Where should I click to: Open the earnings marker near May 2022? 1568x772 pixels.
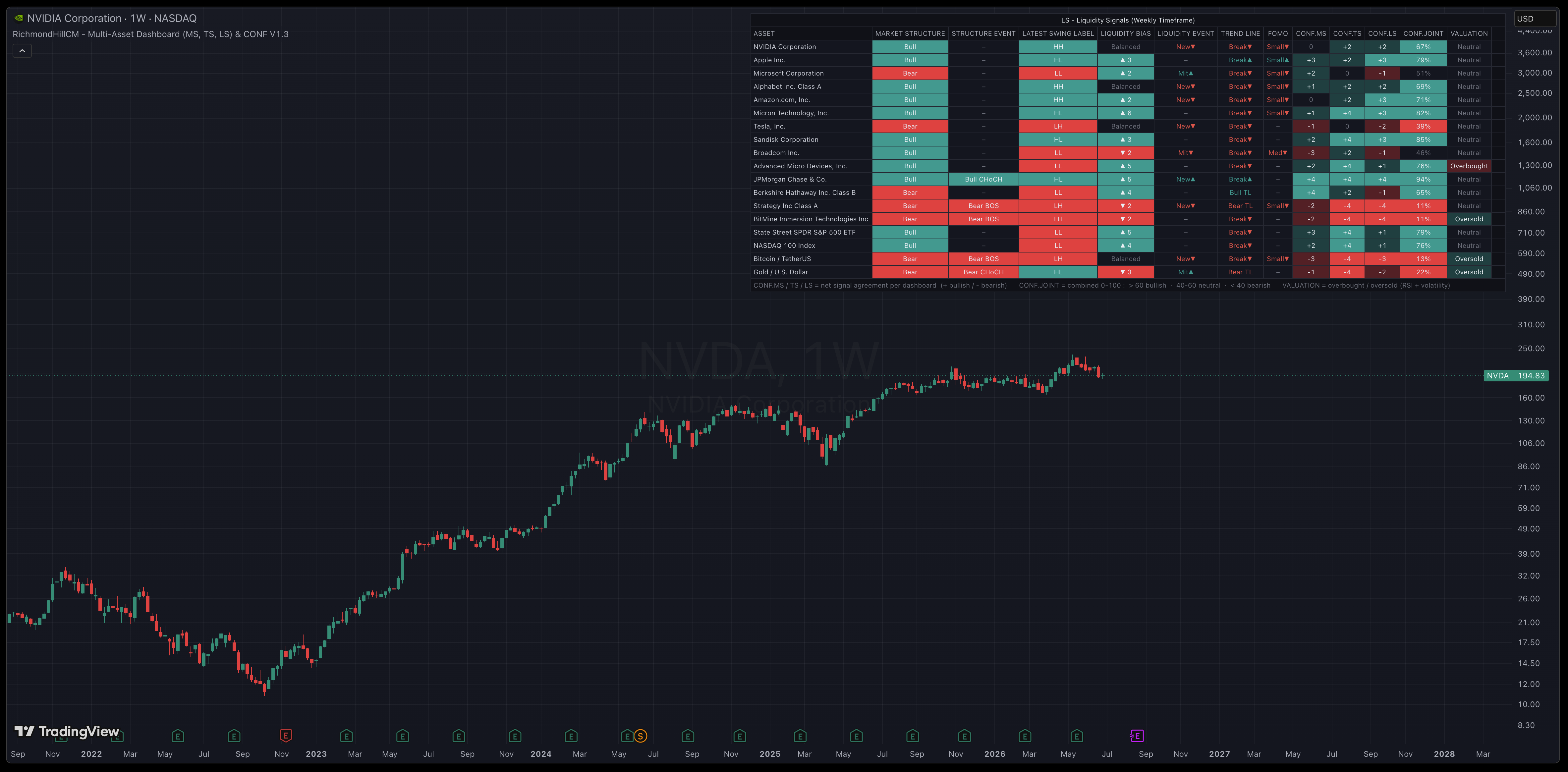click(178, 736)
